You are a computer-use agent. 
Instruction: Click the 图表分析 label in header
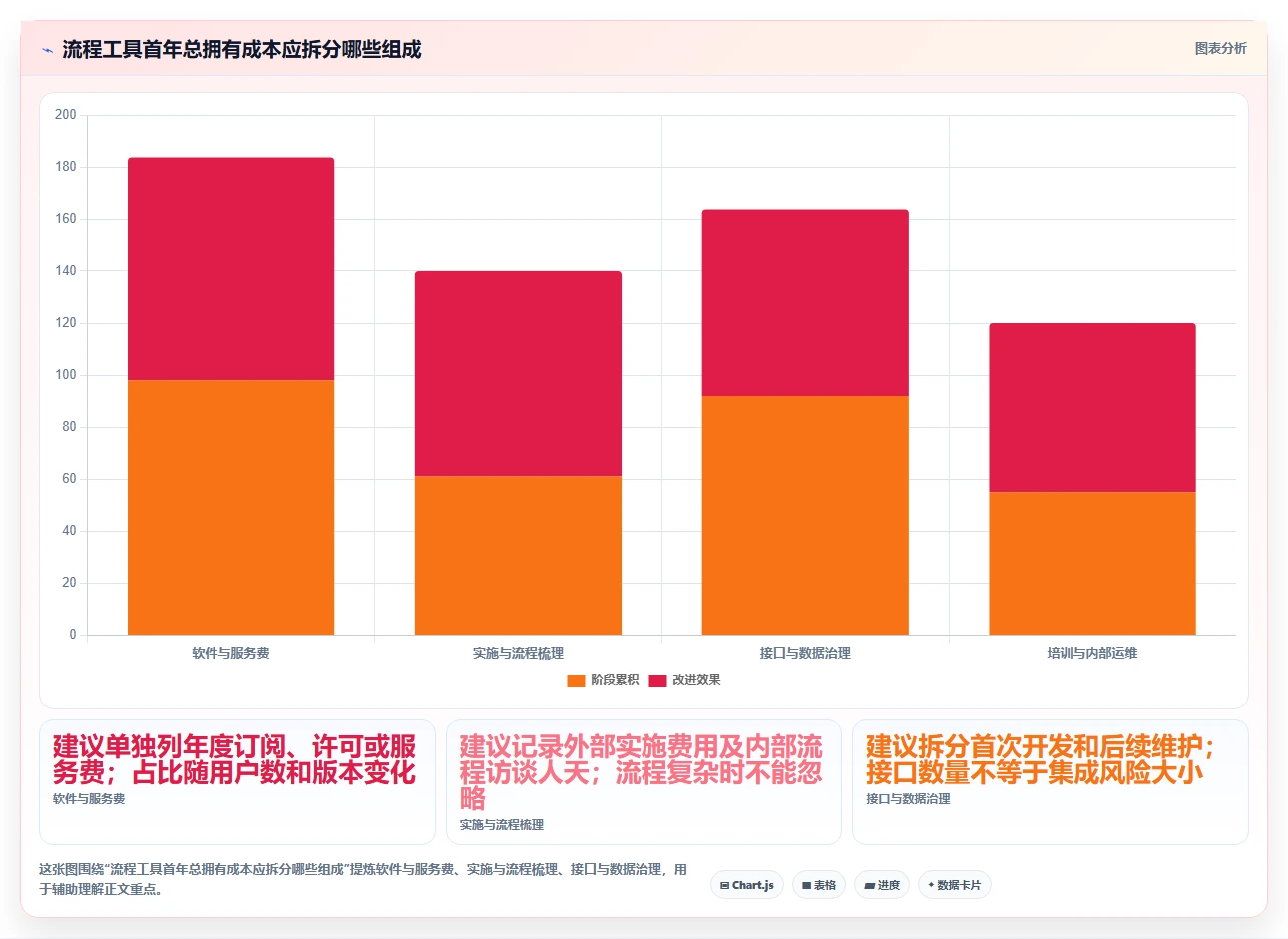pyautogui.click(x=1220, y=48)
